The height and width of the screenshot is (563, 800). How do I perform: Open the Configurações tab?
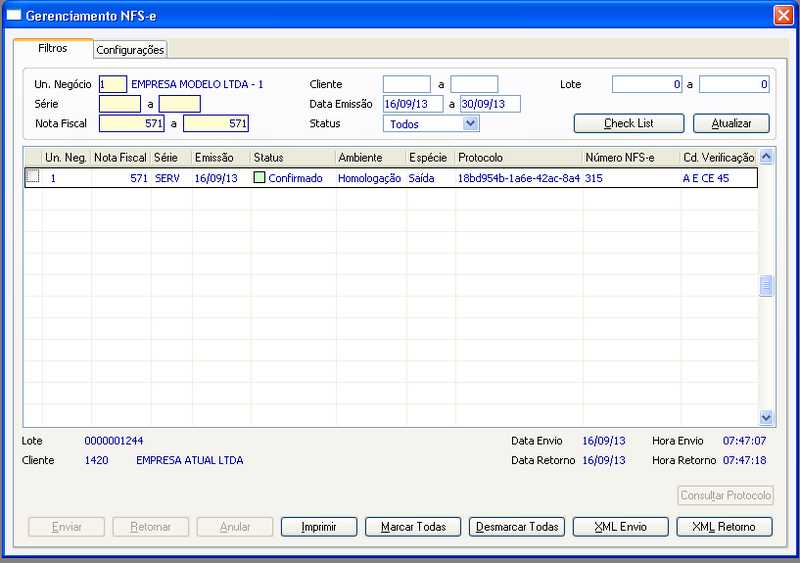pos(130,50)
